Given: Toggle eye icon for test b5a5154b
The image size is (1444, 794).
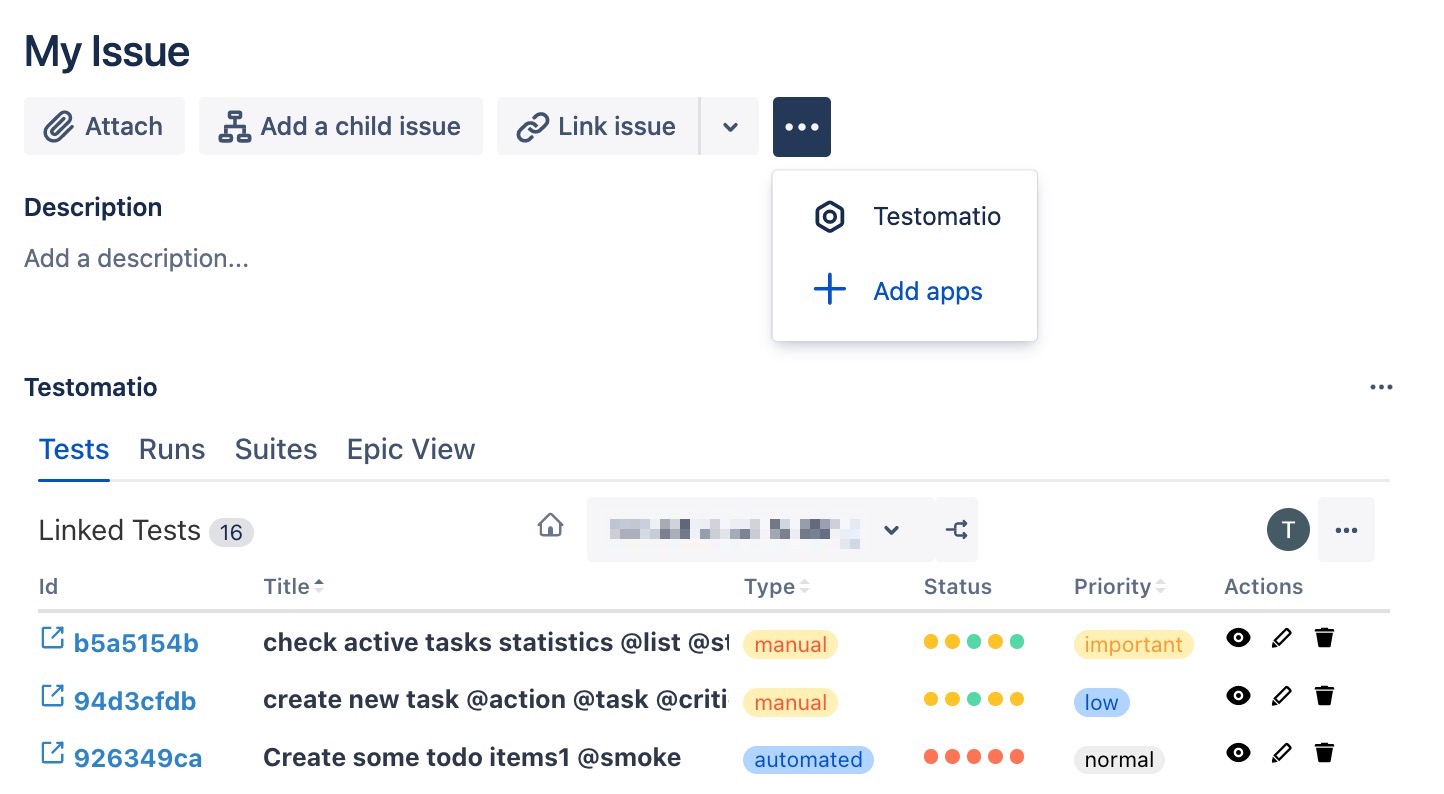Looking at the screenshot, I should pos(1238,638).
